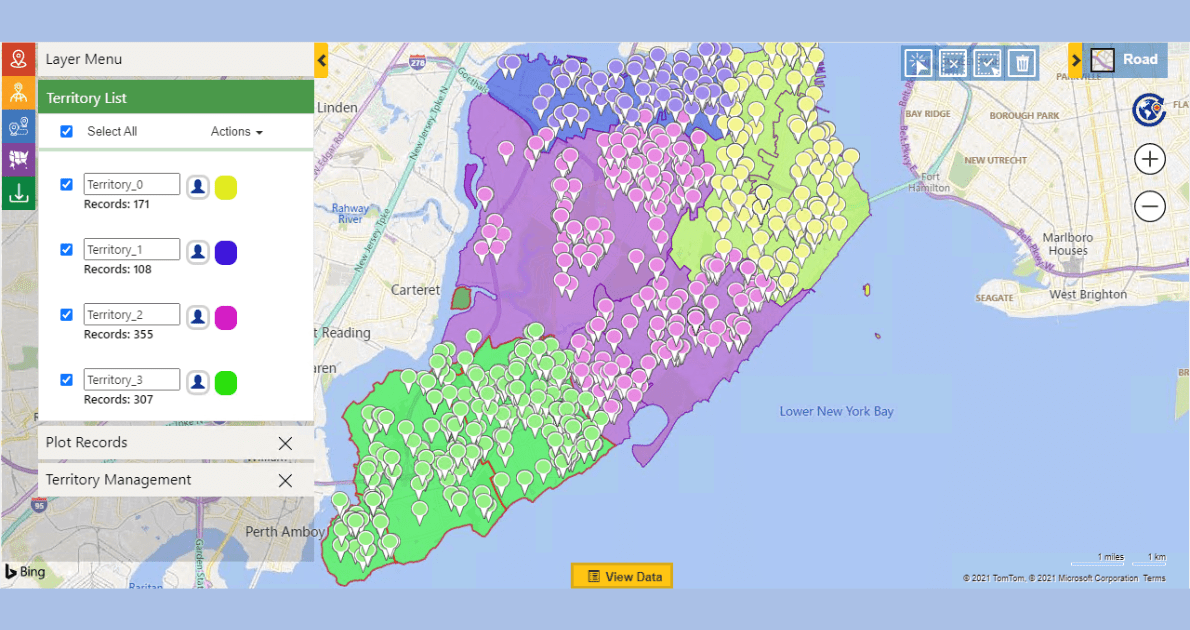The width and height of the screenshot is (1190, 630).
Task: Open the purple region map sidebar icon
Action: coord(18,159)
